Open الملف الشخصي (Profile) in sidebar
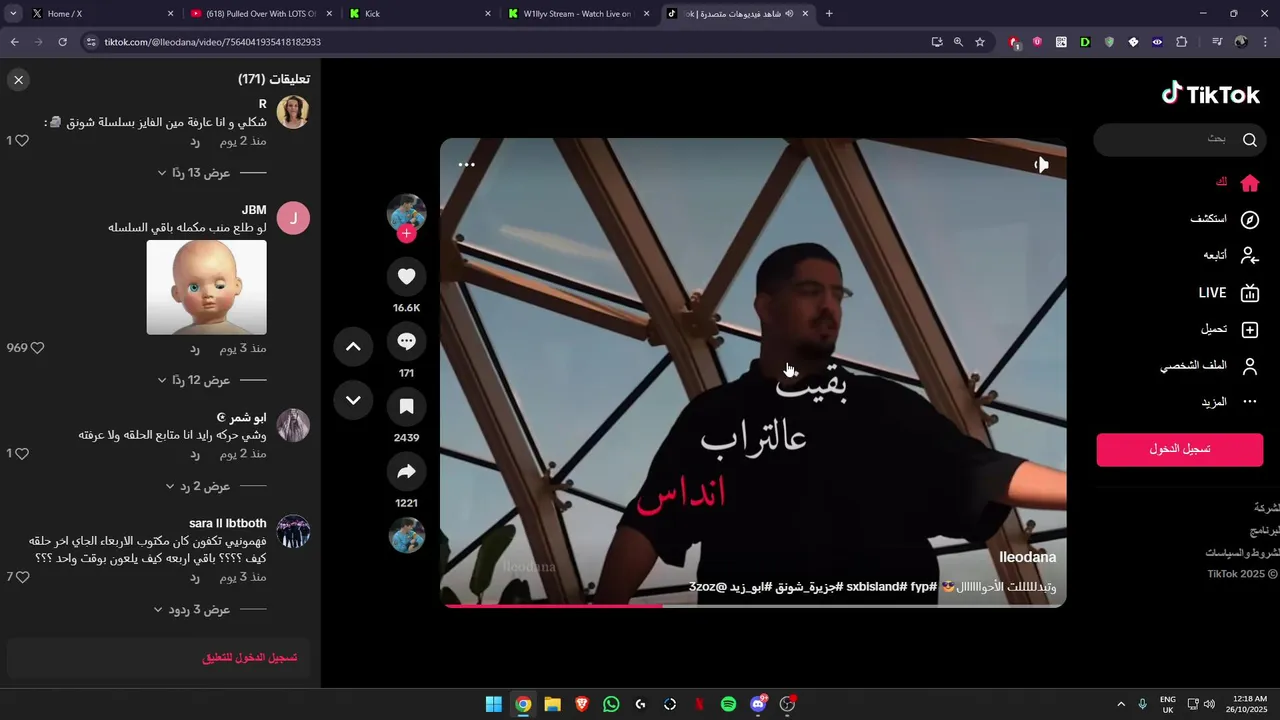Image resolution: width=1280 pixels, height=720 pixels. pos(1209,366)
